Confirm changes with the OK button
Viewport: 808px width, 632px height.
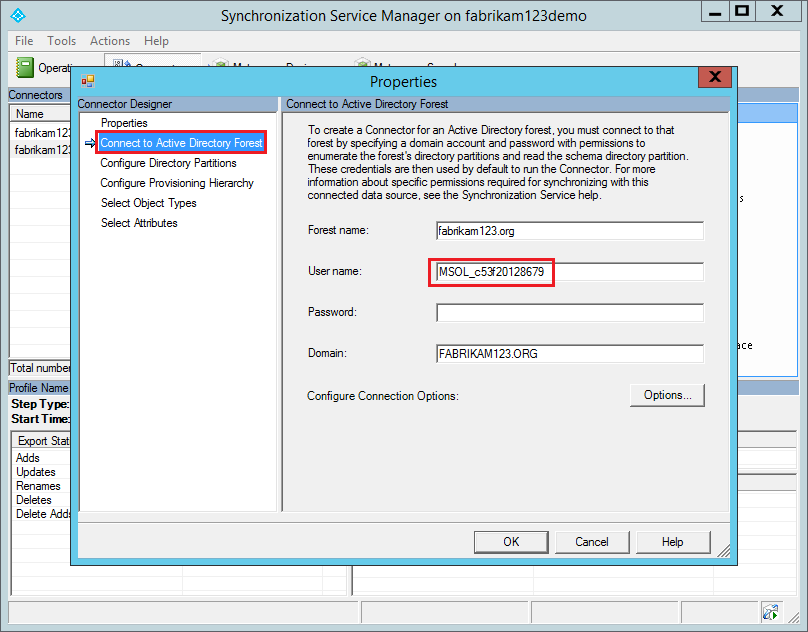click(511, 541)
